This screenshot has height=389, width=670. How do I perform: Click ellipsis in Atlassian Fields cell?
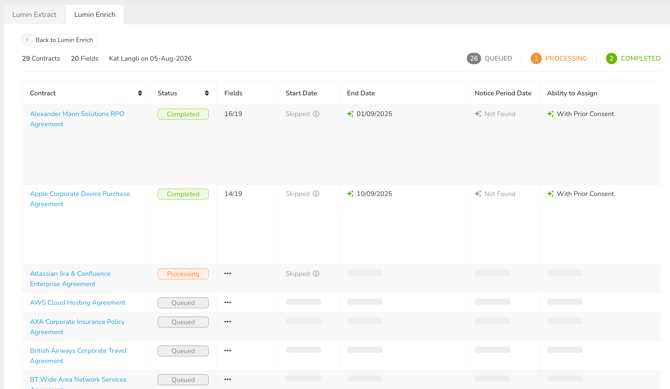[228, 274]
